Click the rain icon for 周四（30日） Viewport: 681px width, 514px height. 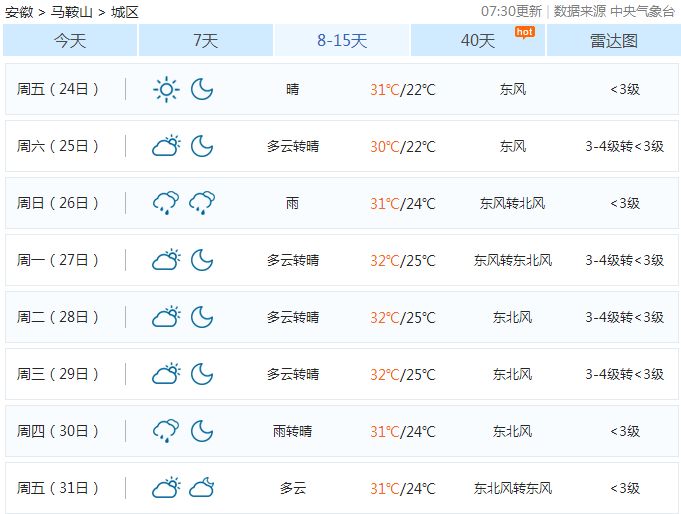(166, 431)
